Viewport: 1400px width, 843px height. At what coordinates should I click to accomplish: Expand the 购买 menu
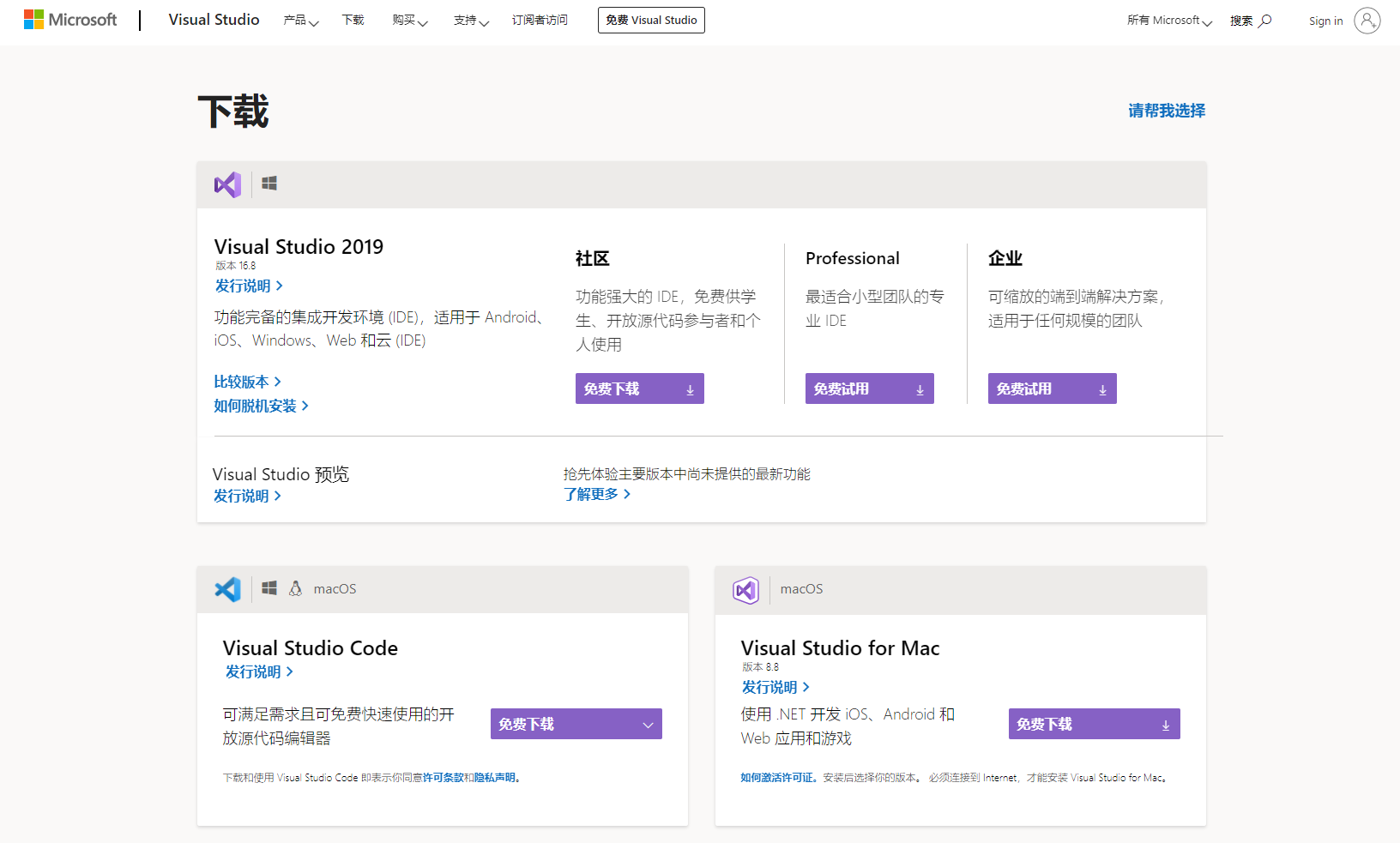[410, 21]
